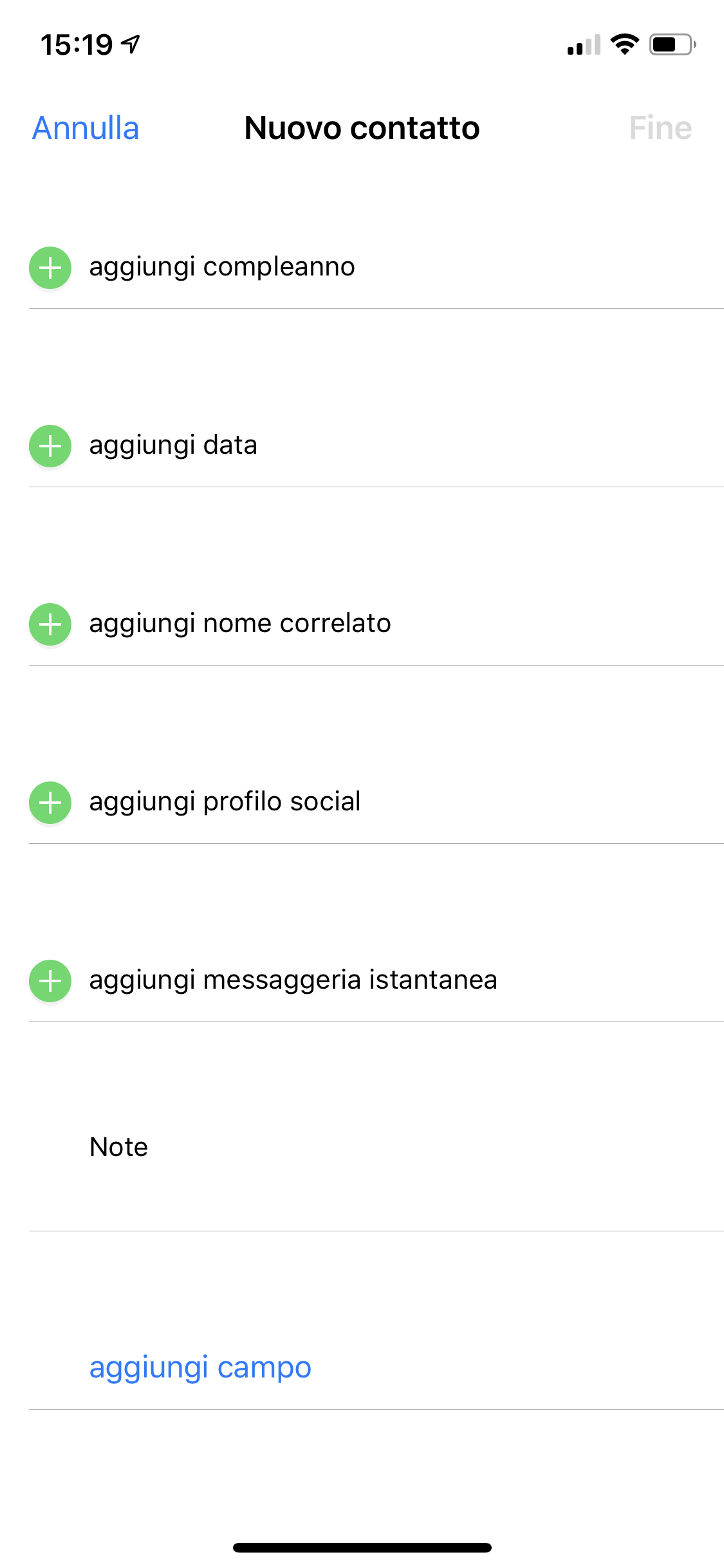Image resolution: width=724 pixels, height=1568 pixels.
Task: Tap green plus beside aggiungi data
Action: pos(50,445)
